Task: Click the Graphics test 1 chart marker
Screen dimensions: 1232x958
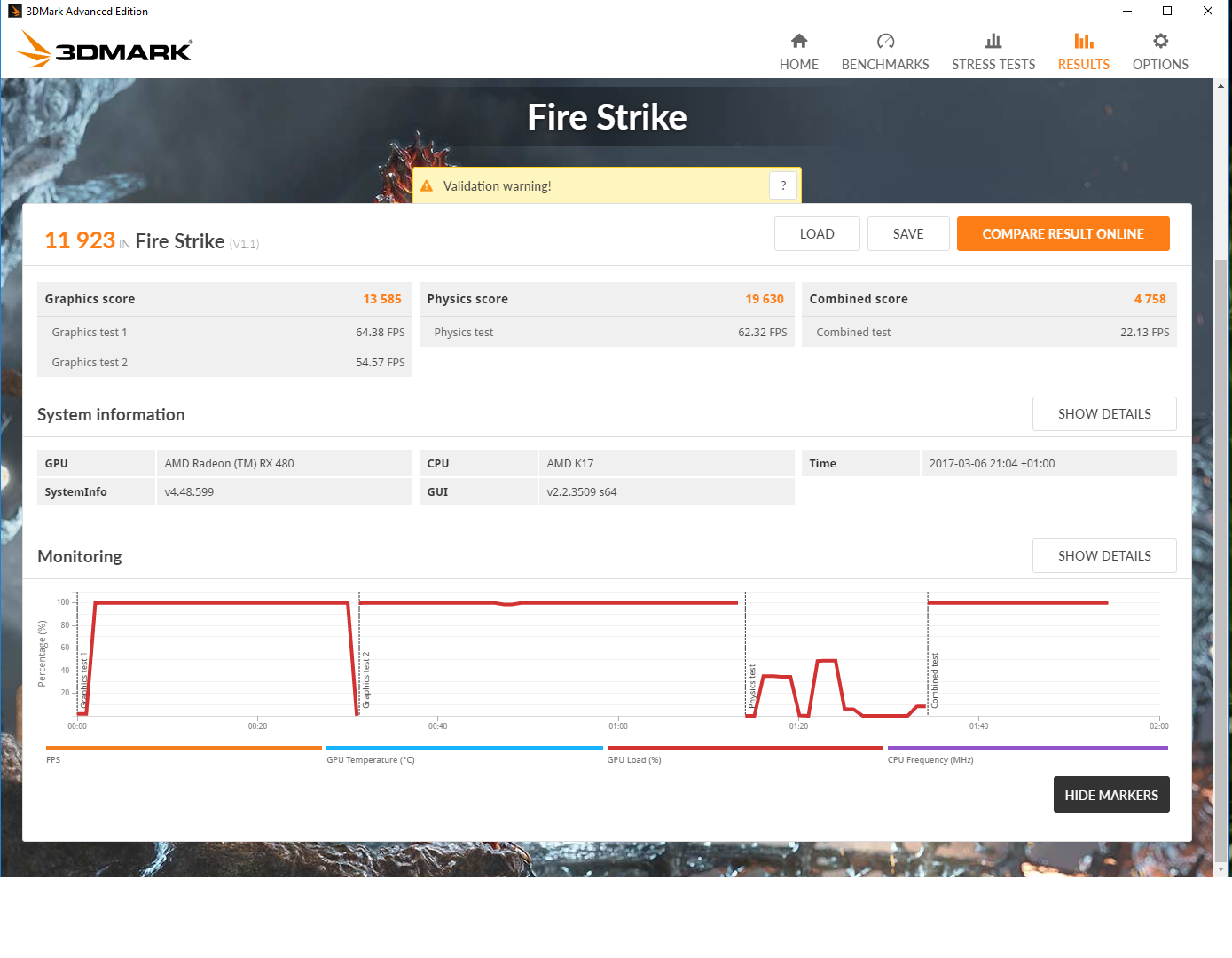Action: (x=84, y=682)
